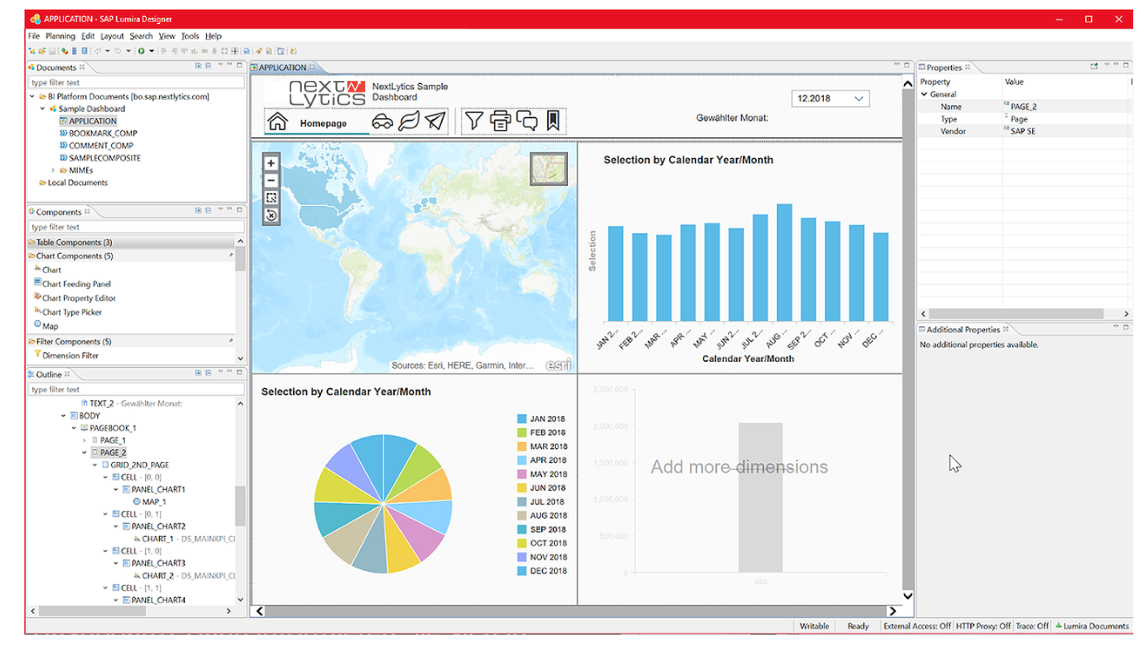Click the Homepage home icon
This screenshot has width=1146, height=648.
tap(278, 122)
